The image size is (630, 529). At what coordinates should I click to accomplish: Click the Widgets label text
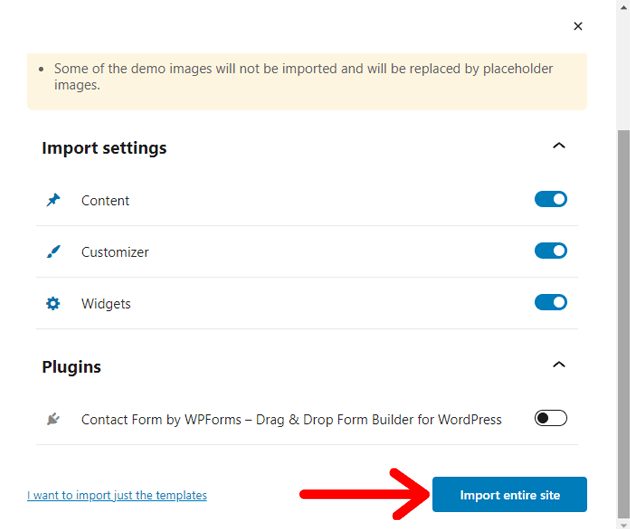point(106,304)
